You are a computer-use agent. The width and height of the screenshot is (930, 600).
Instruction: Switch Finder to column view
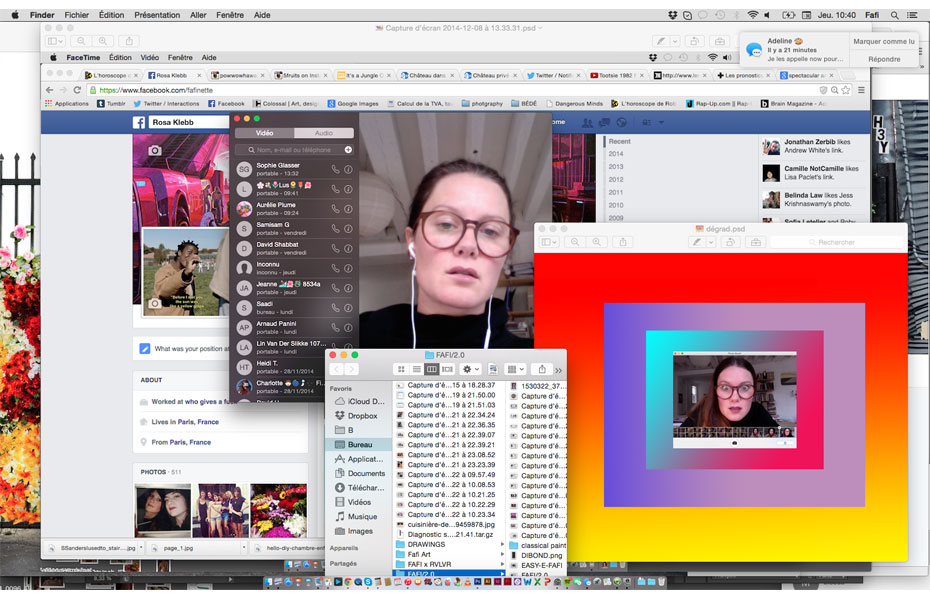point(432,369)
